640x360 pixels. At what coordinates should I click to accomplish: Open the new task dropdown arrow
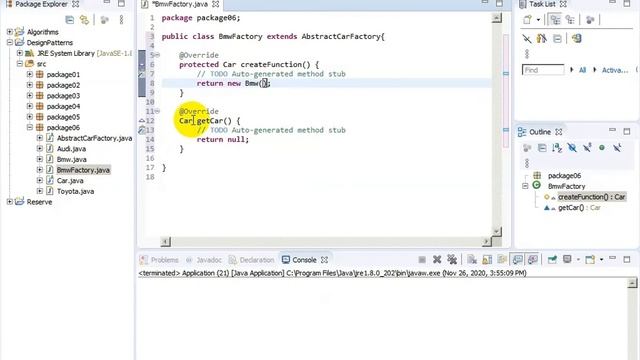[x=538, y=20]
